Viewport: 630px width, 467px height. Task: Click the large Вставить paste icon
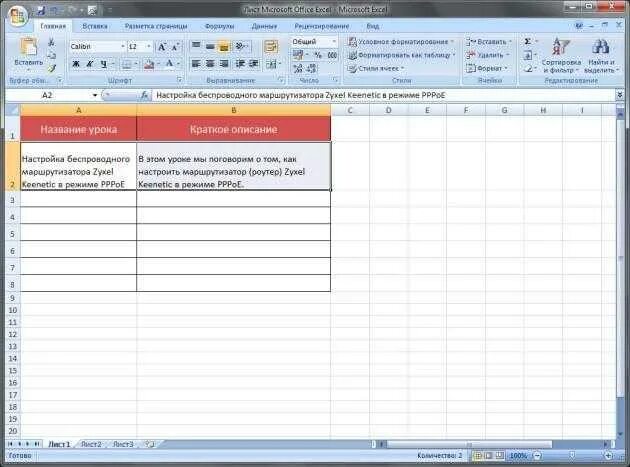(29, 47)
